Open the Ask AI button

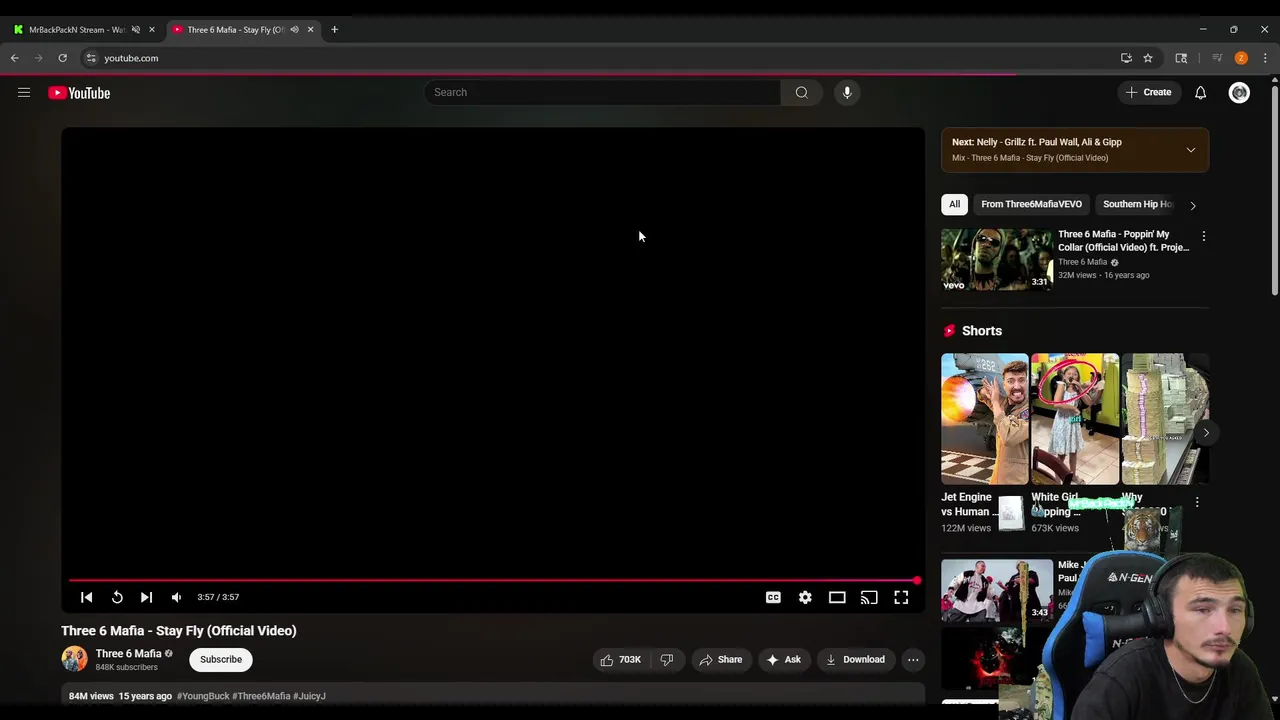point(783,660)
